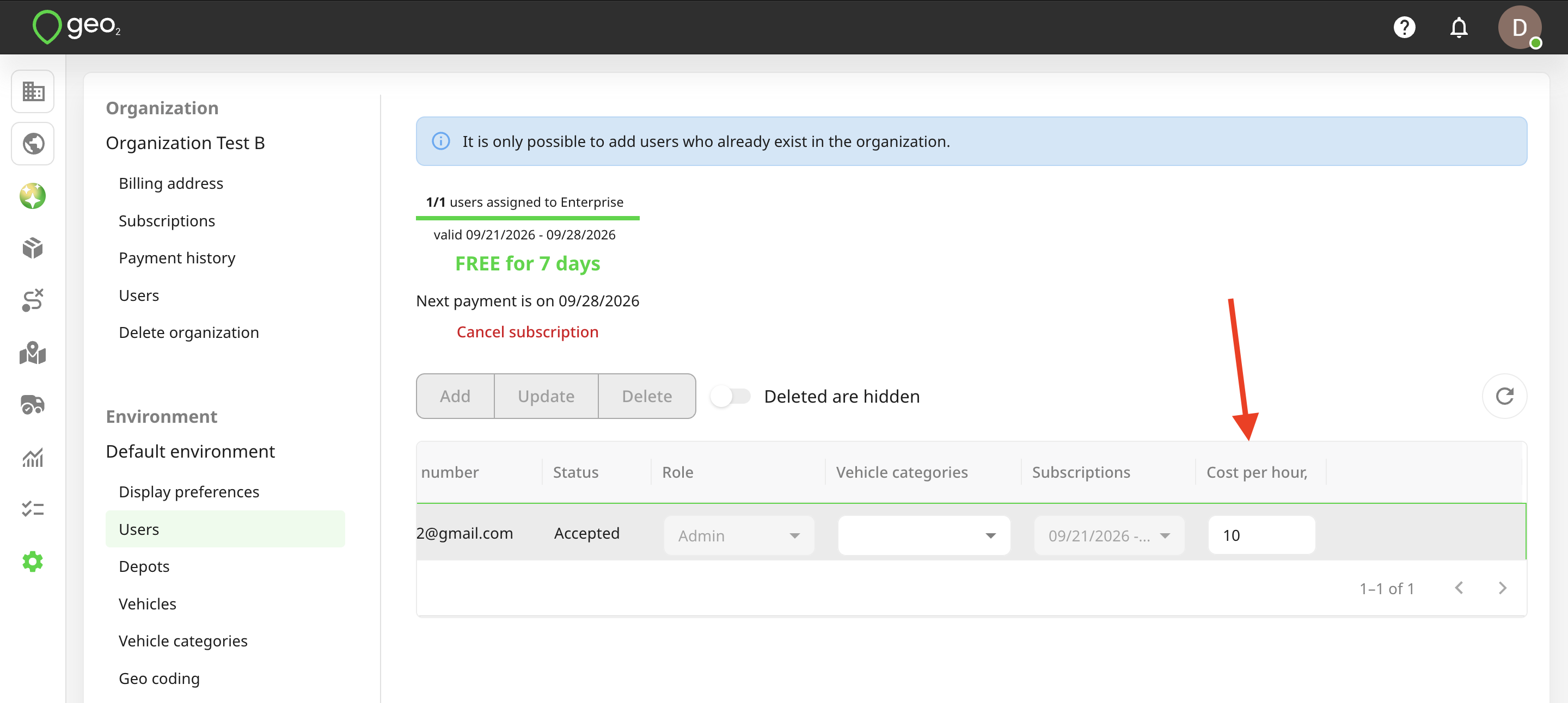Open the analytics chart icon in sidebar
Viewport: 1568px width, 703px height.
(33, 457)
